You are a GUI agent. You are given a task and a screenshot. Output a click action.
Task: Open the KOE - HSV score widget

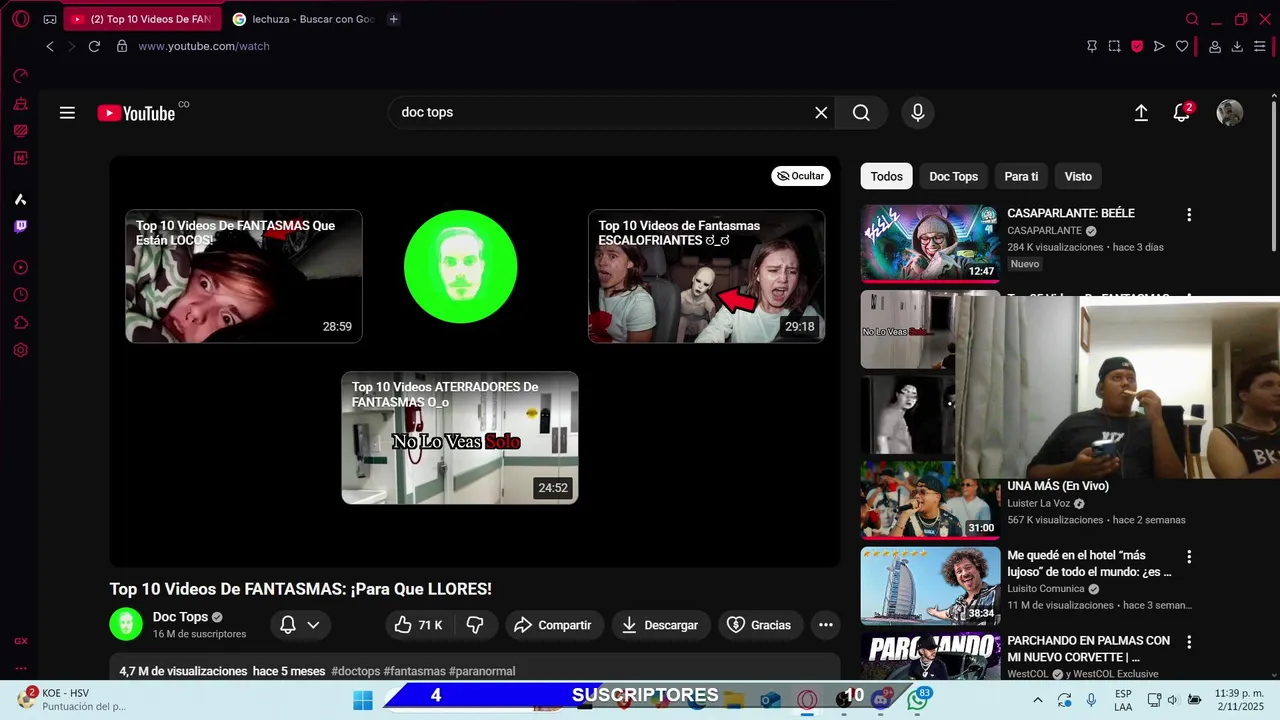[72, 700]
